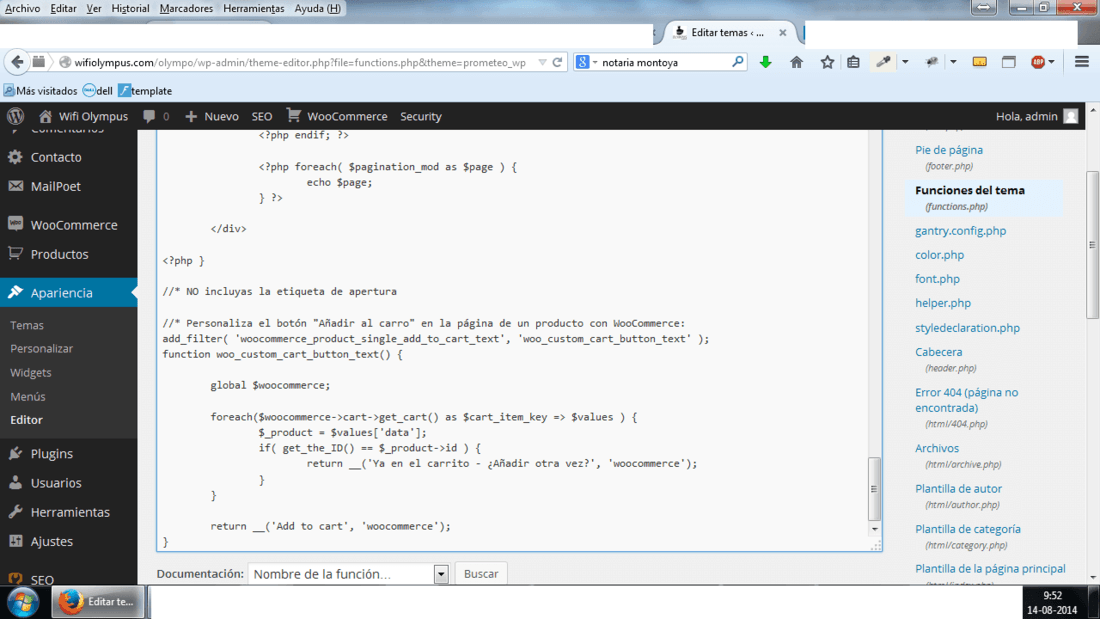Open the Firefox taskbar item Editar te...
Image resolution: width=1100 pixels, height=619 pixels.
click(98, 601)
